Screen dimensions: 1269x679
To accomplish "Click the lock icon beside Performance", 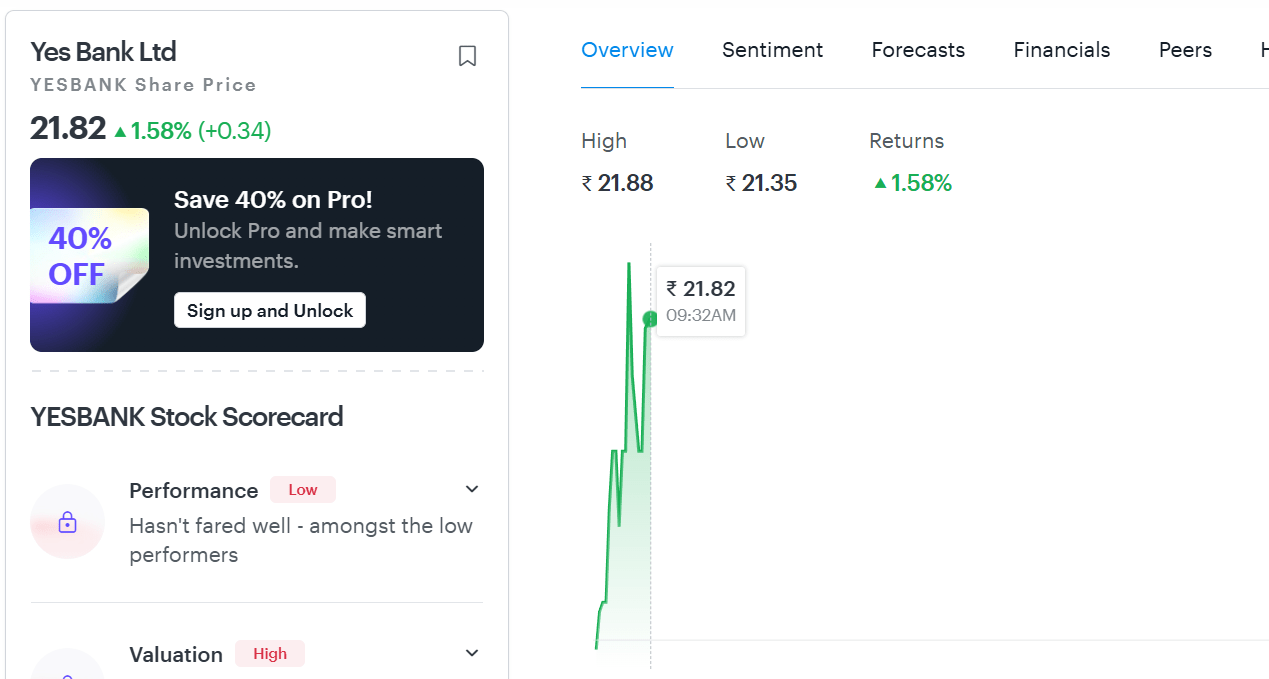I will tap(68, 522).
